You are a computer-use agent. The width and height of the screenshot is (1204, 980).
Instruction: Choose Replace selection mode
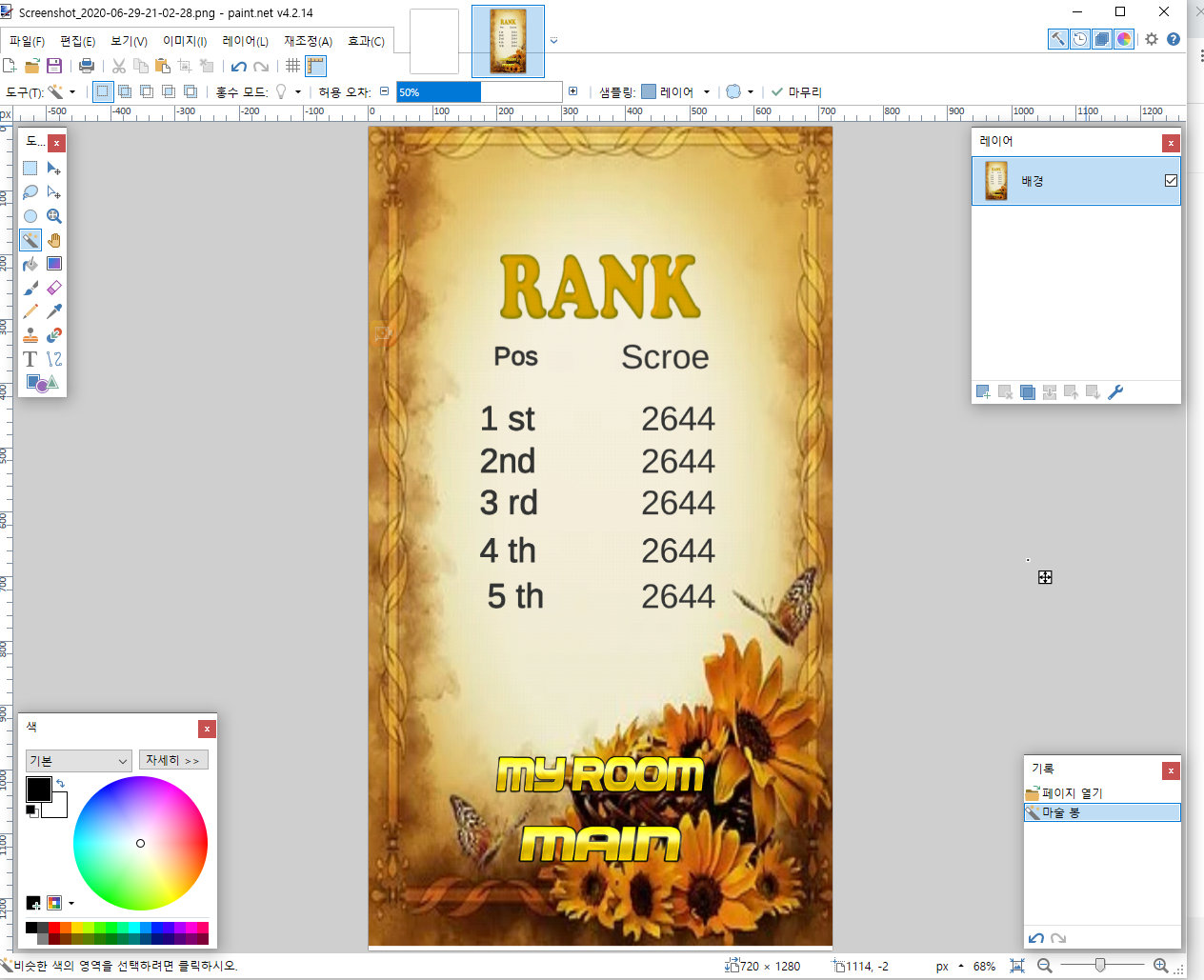[x=103, y=91]
